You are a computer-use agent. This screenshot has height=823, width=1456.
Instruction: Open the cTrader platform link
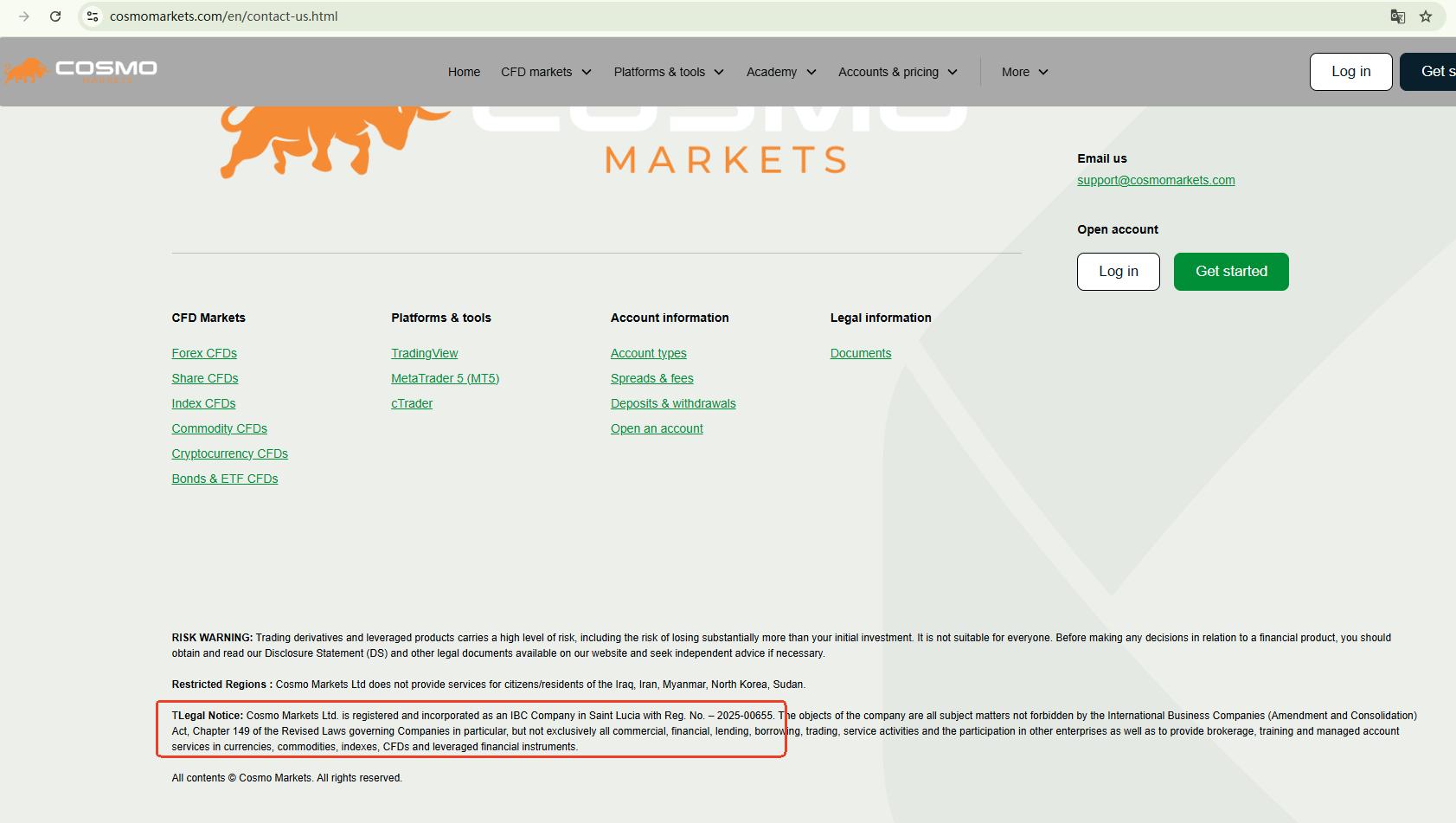[412, 403]
